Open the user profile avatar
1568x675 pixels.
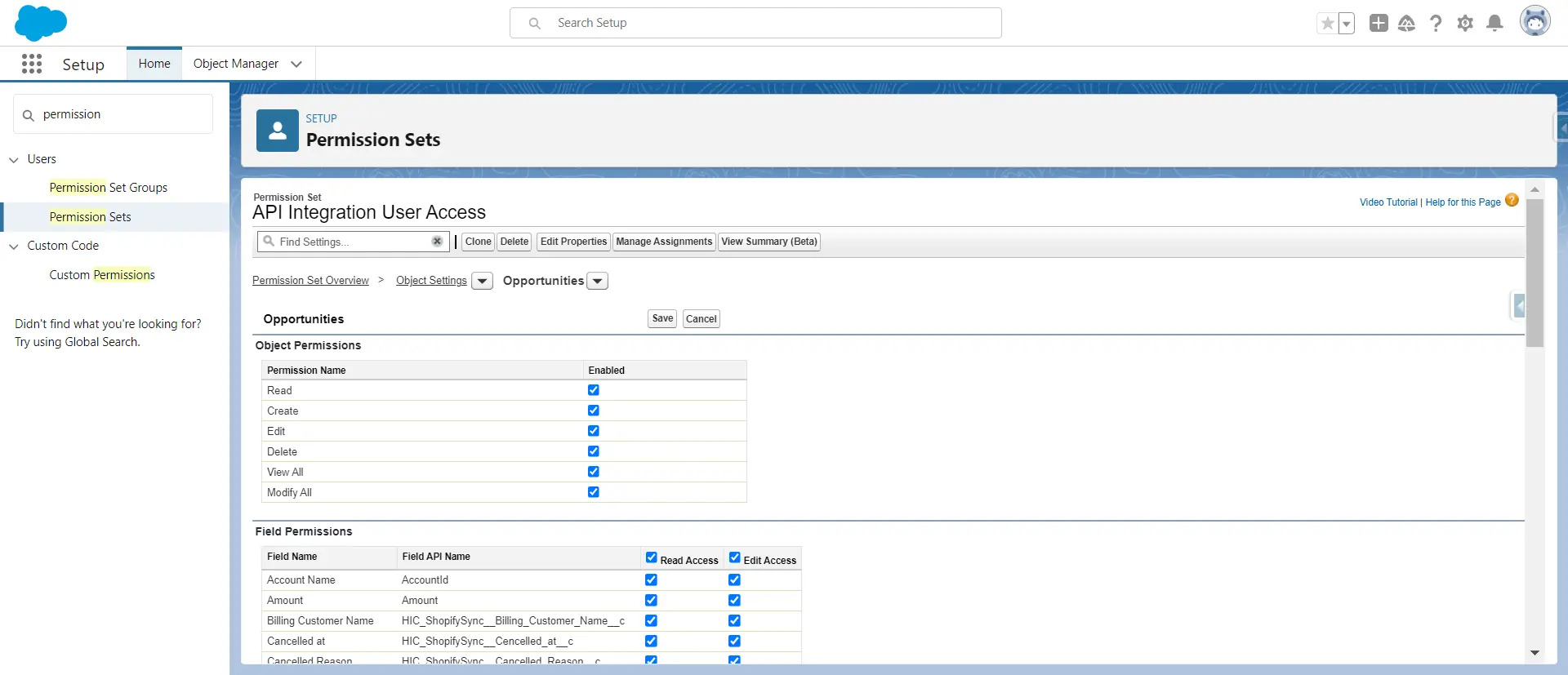1535,22
